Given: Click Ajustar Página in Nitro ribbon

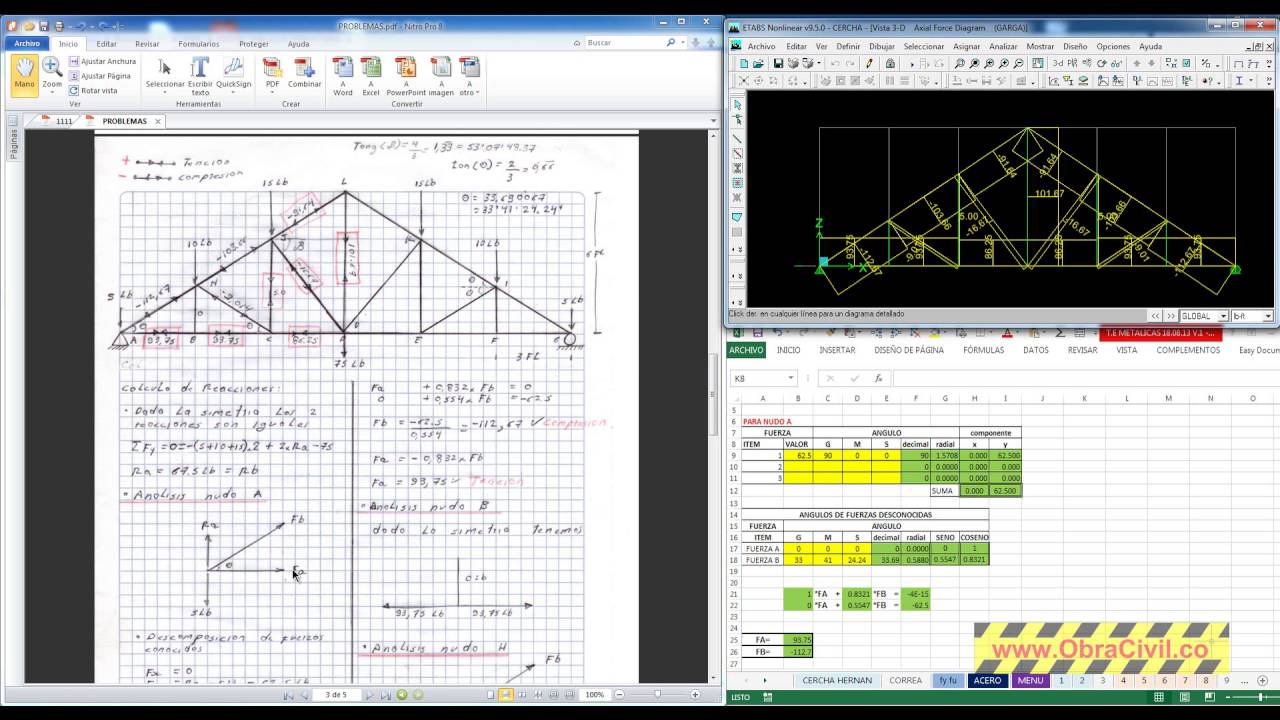Looking at the screenshot, I should [x=99, y=76].
